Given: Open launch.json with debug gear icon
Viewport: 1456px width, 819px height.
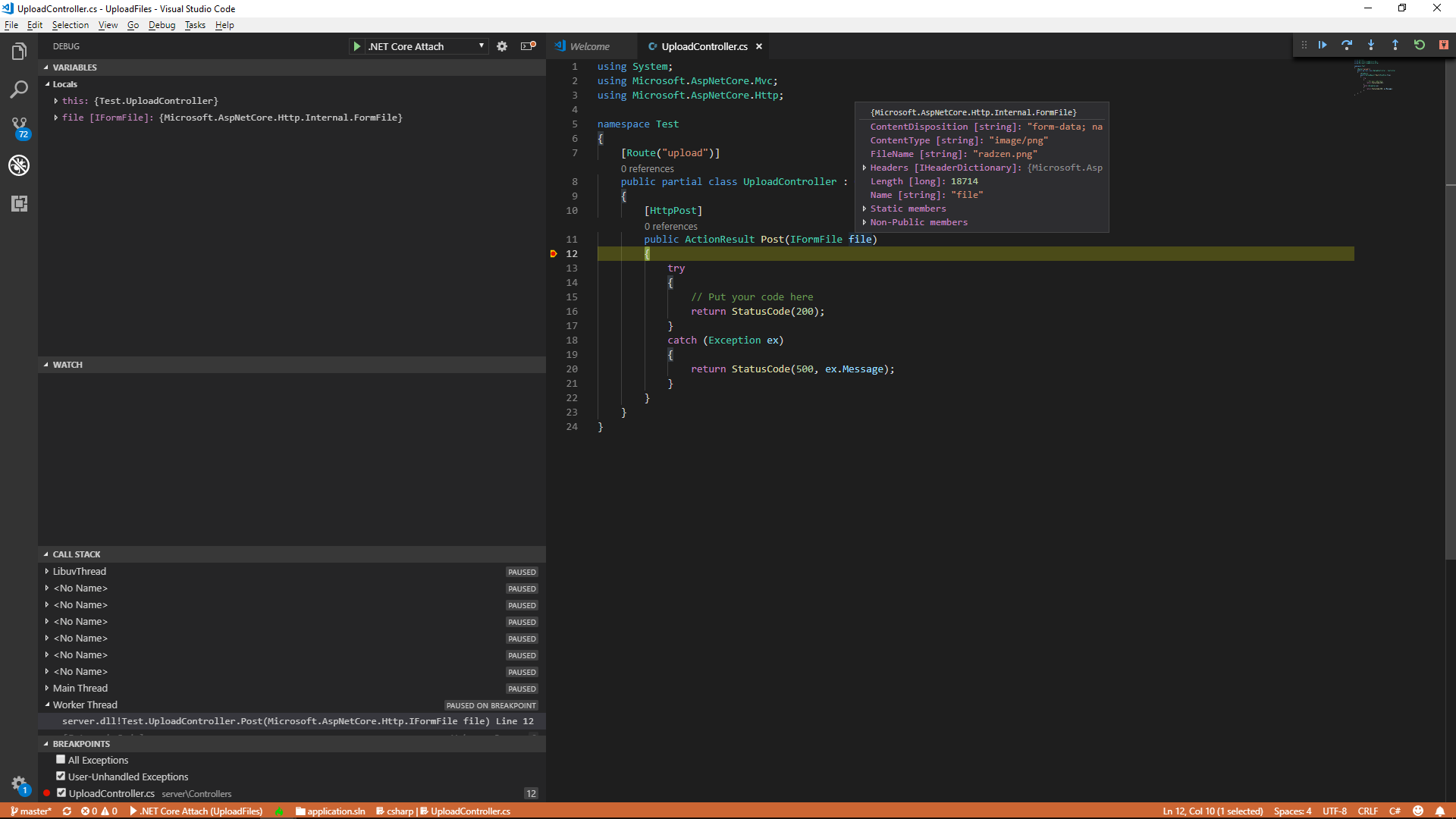Looking at the screenshot, I should pos(502,46).
